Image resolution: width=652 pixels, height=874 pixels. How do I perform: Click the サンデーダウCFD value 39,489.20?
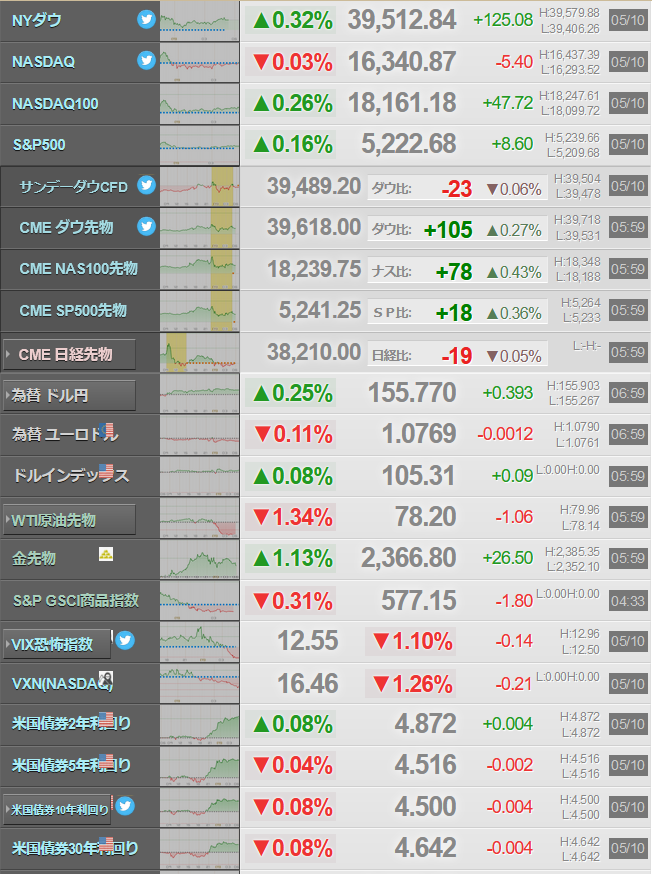click(x=314, y=186)
